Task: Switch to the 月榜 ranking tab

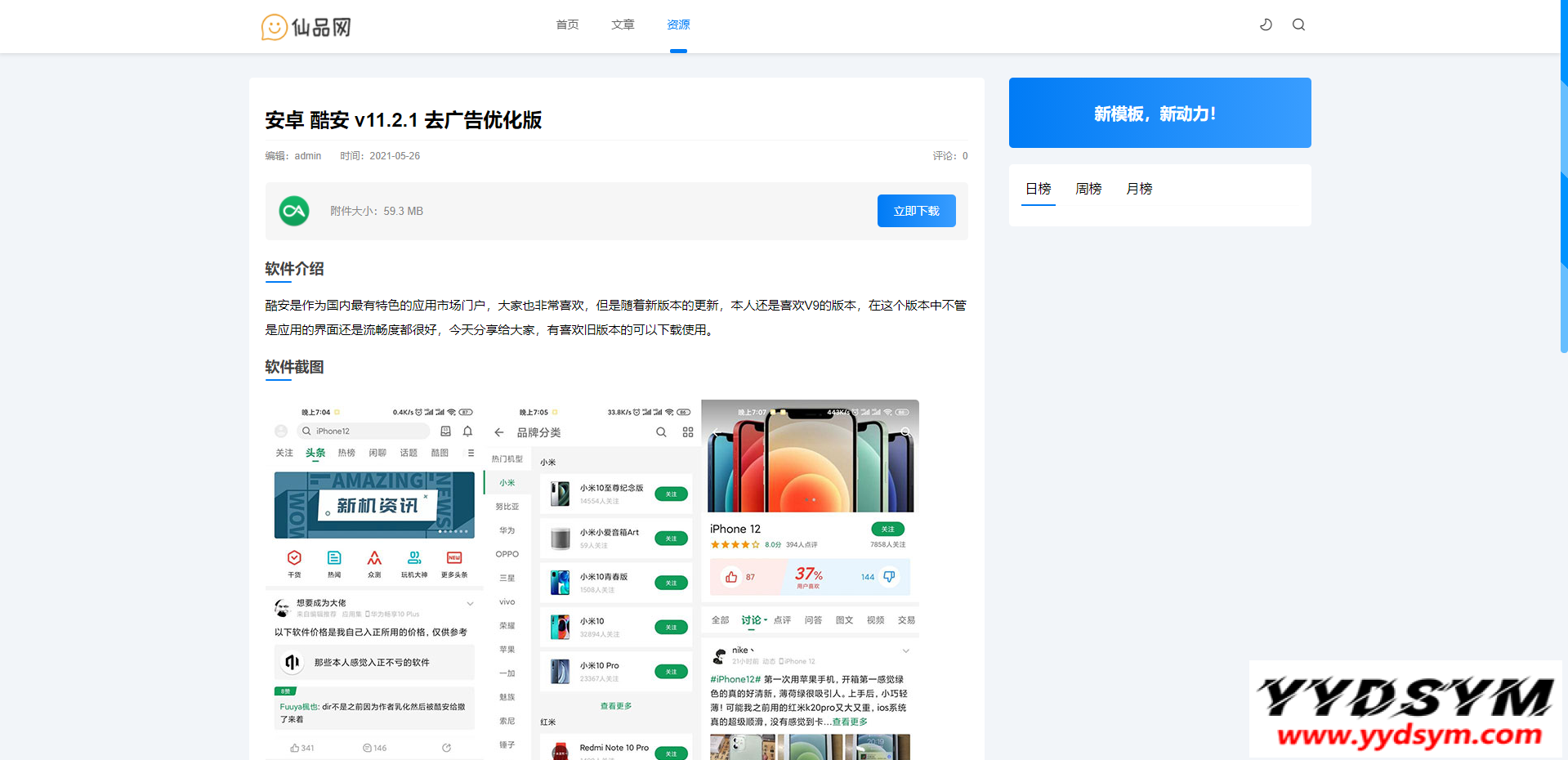Action: coord(1138,188)
